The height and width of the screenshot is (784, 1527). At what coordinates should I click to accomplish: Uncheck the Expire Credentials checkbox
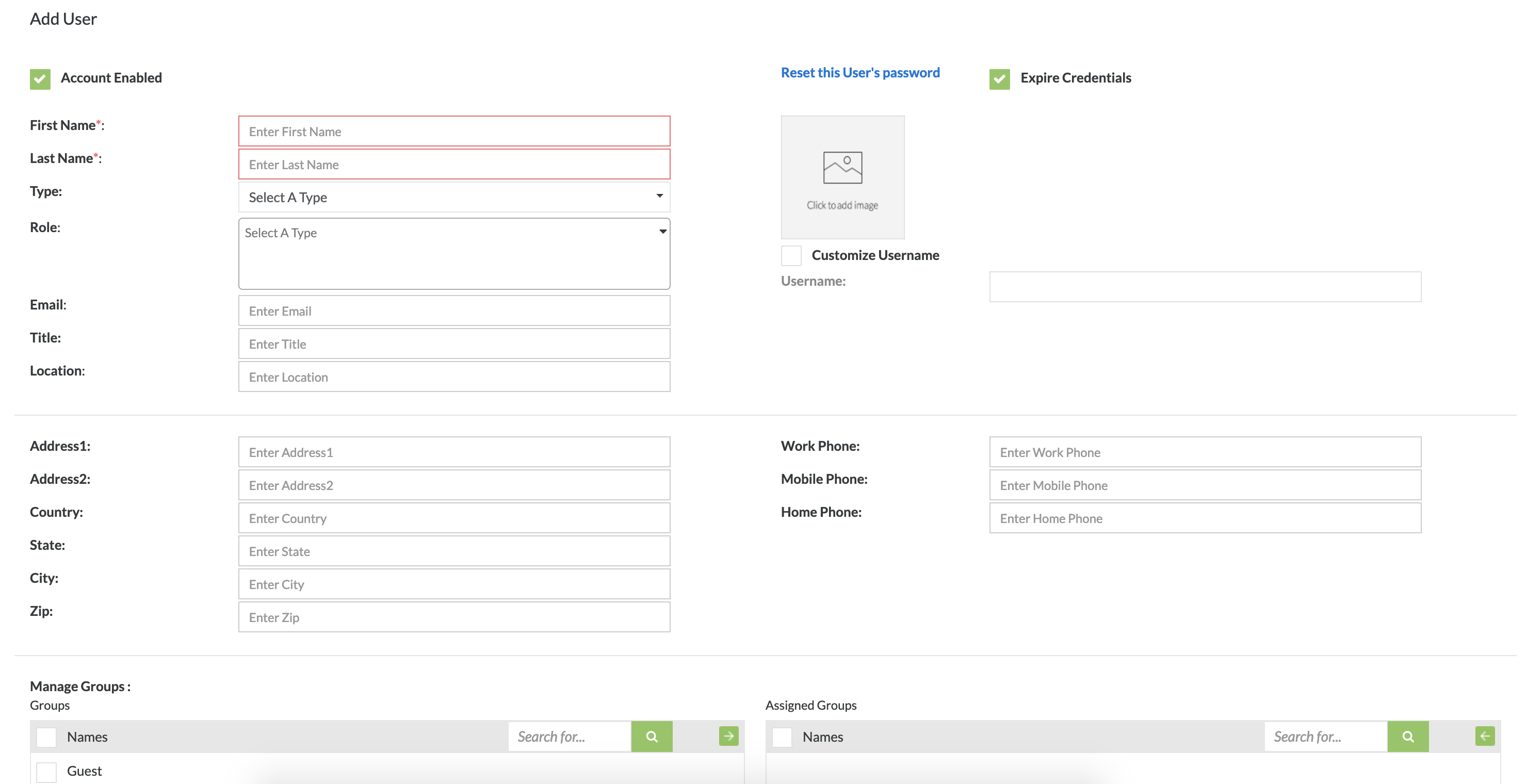pyautogui.click(x=999, y=79)
